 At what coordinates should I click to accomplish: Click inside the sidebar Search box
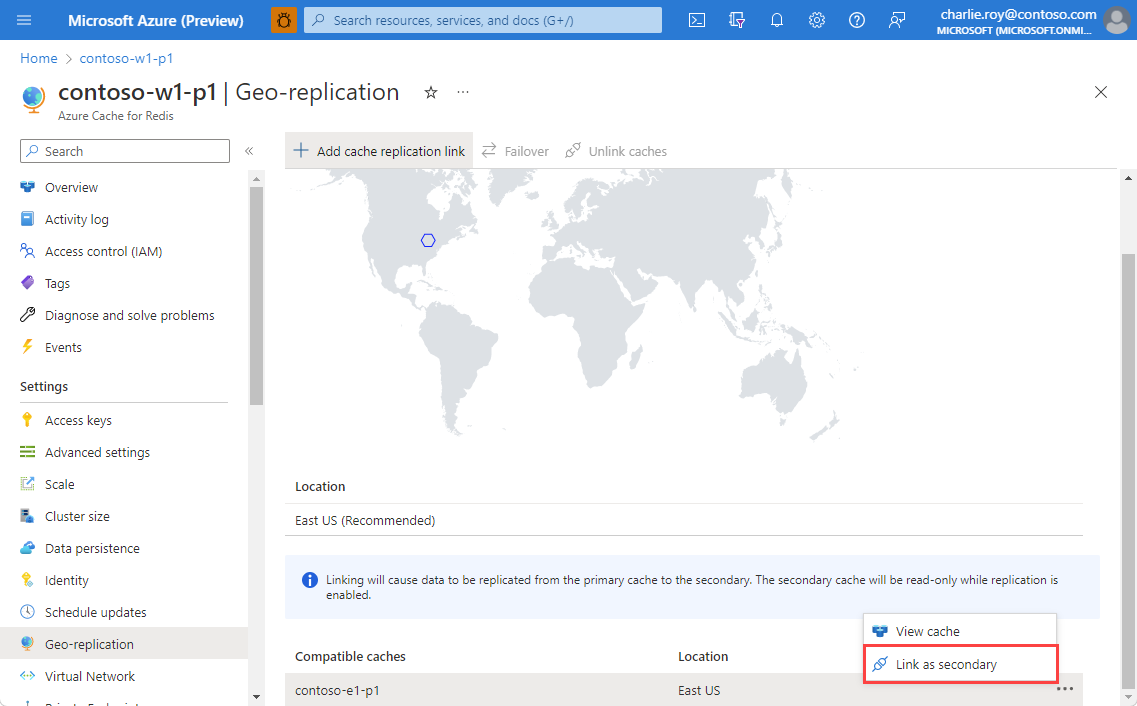[x=124, y=150]
